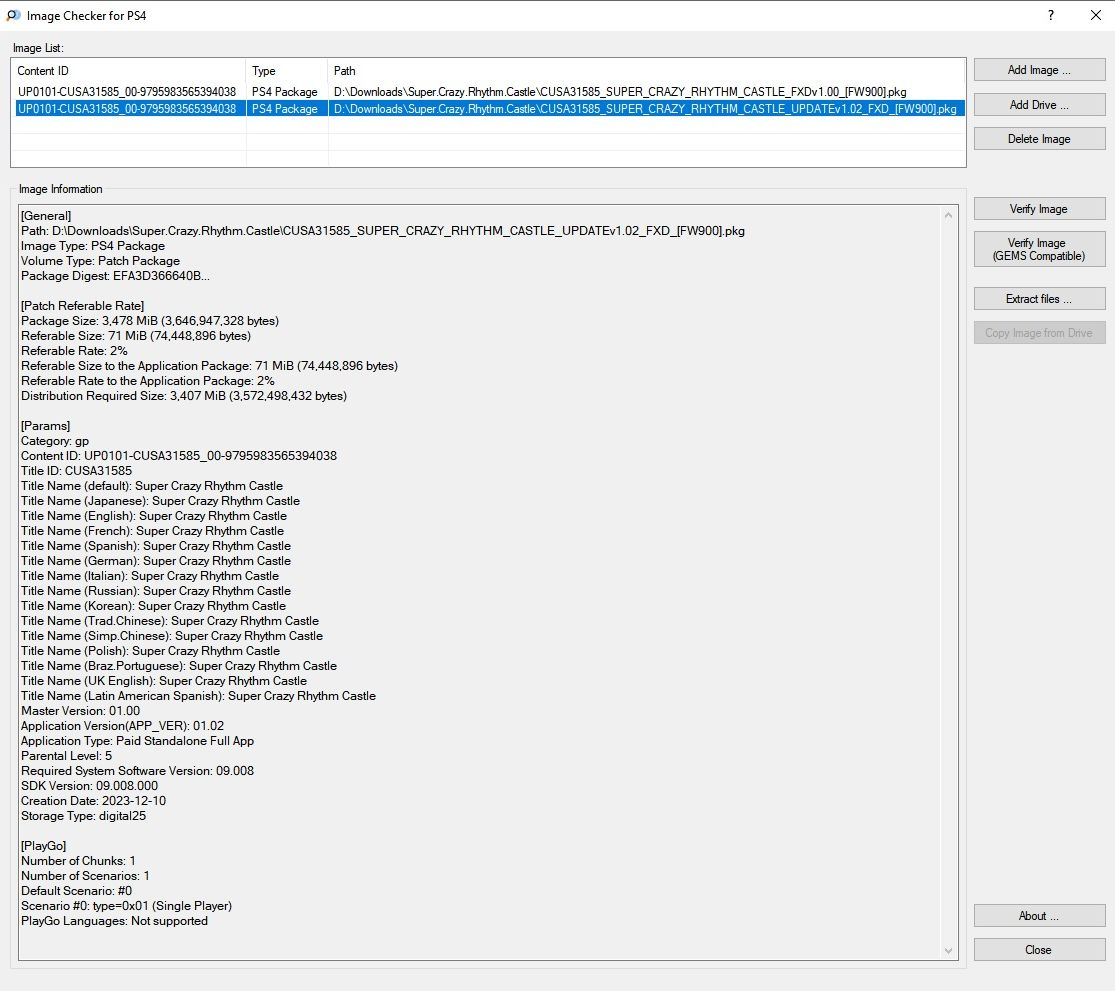This screenshot has height=991, width=1115.
Task: Click the Volume Type: Patch Package line
Action: click(100, 261)
